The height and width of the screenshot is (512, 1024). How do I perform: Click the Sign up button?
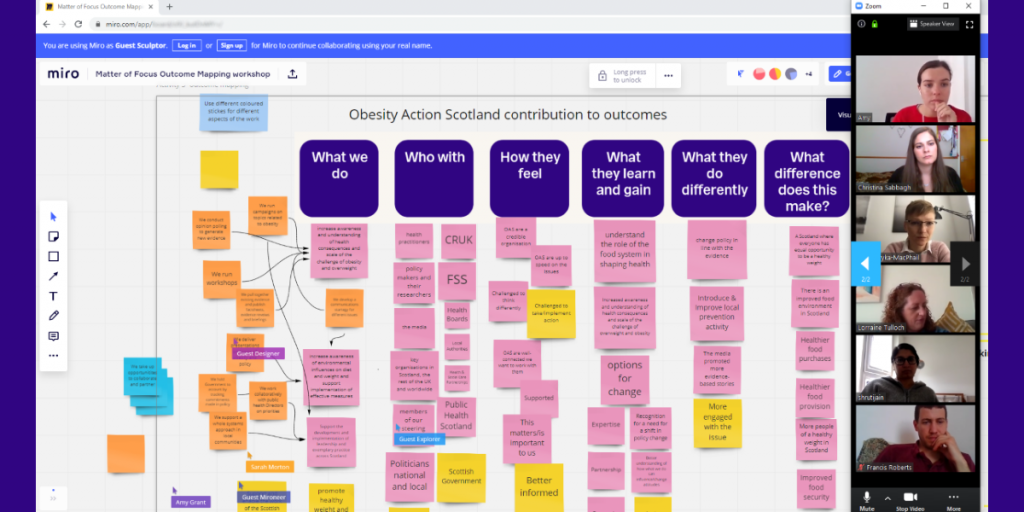(232, 46)
